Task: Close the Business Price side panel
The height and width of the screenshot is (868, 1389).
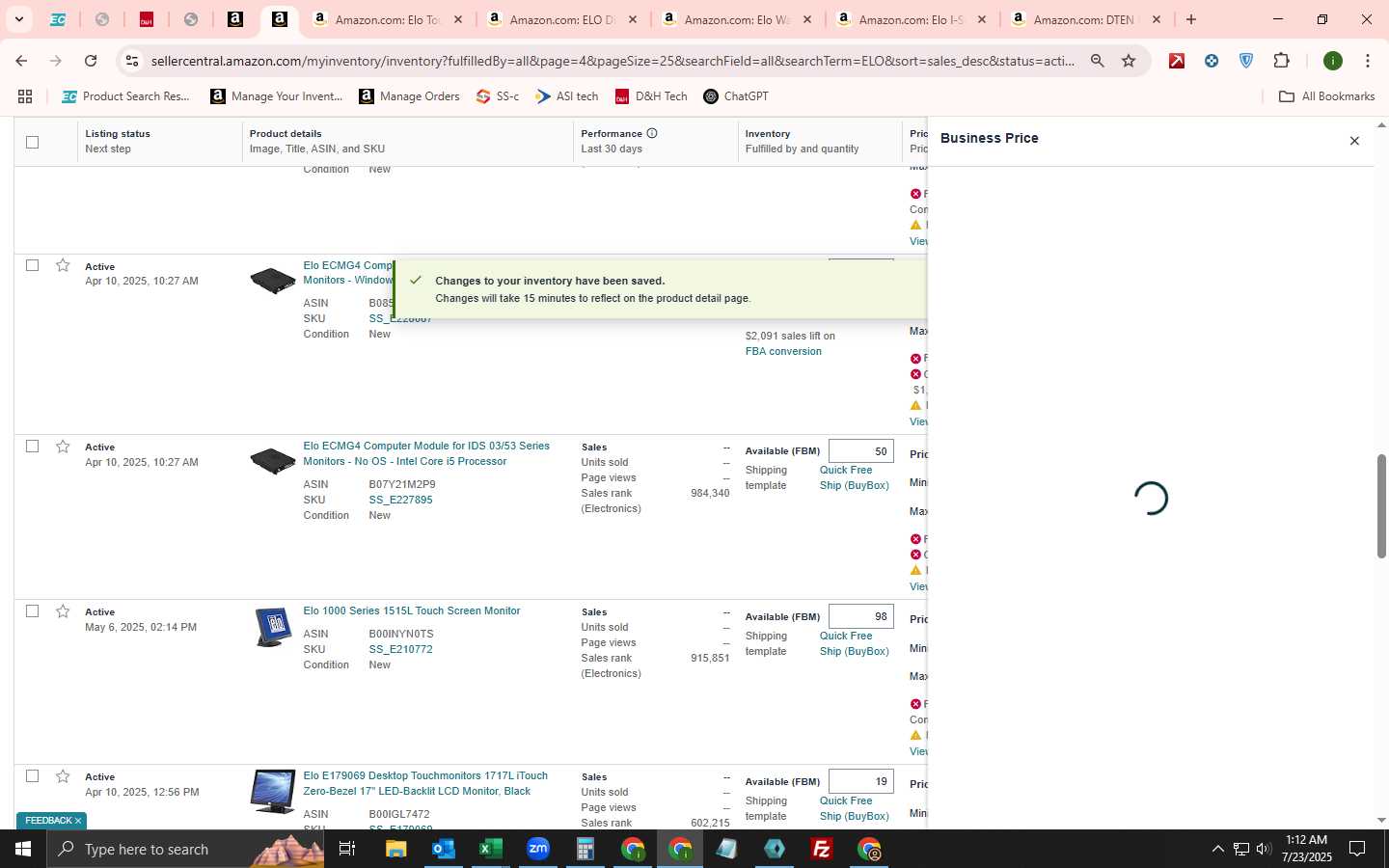Action: click(1354, 141)
